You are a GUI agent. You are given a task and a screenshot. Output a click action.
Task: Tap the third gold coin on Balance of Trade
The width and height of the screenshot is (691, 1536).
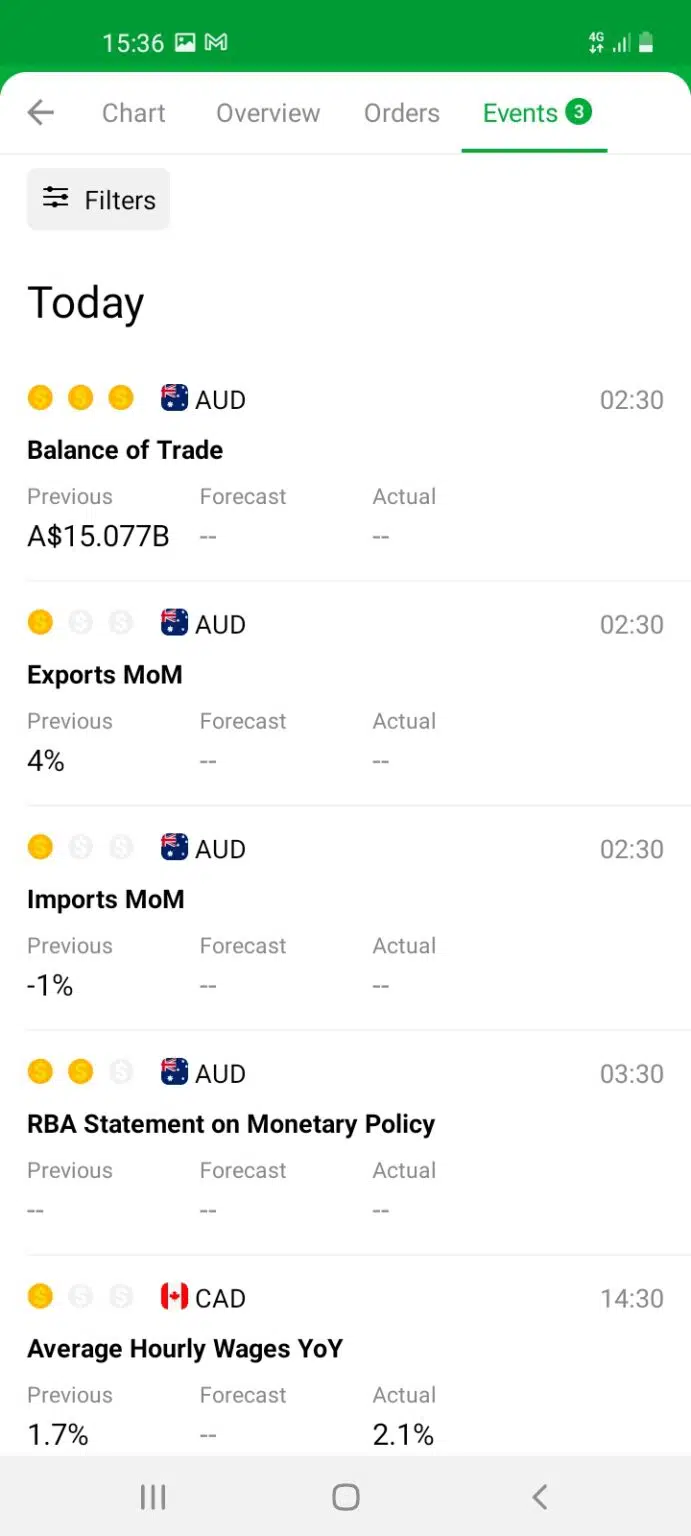click(121, 398)
